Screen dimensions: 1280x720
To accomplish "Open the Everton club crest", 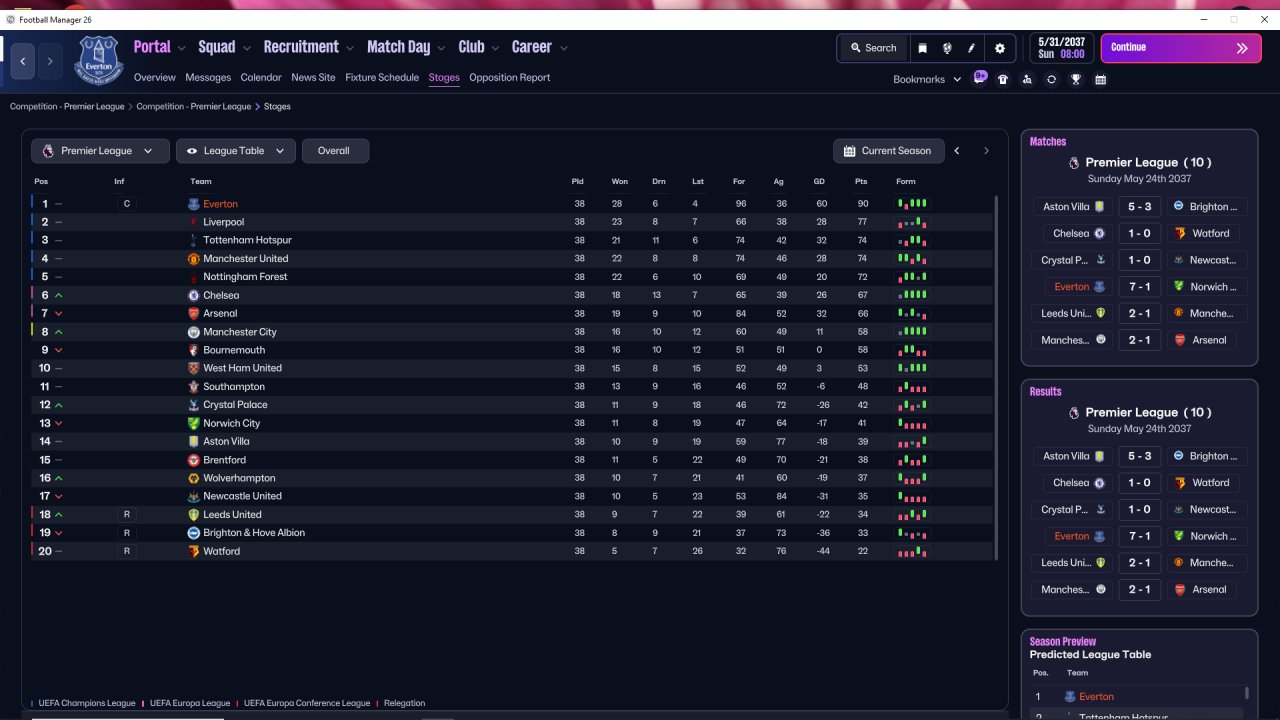I will [98, 60].
